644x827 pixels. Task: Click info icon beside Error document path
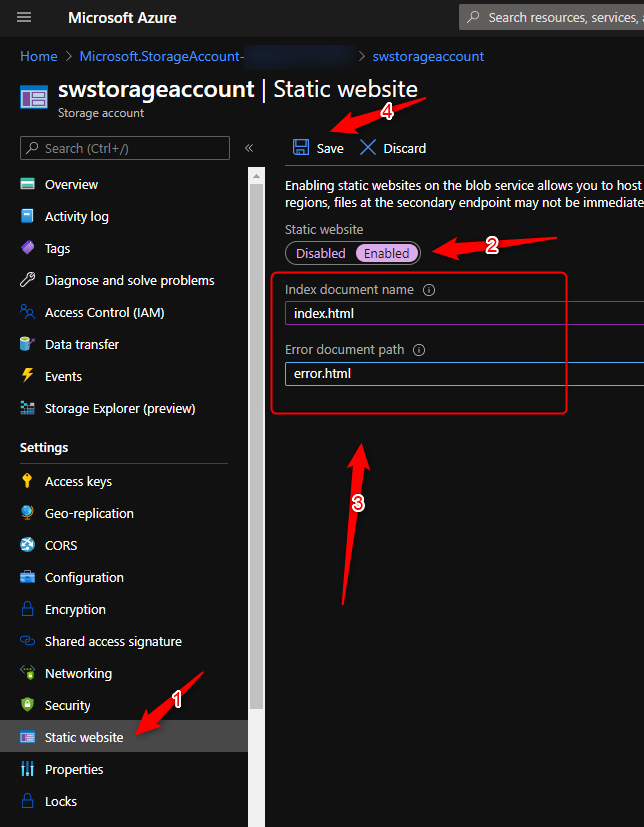coord(419,350)
